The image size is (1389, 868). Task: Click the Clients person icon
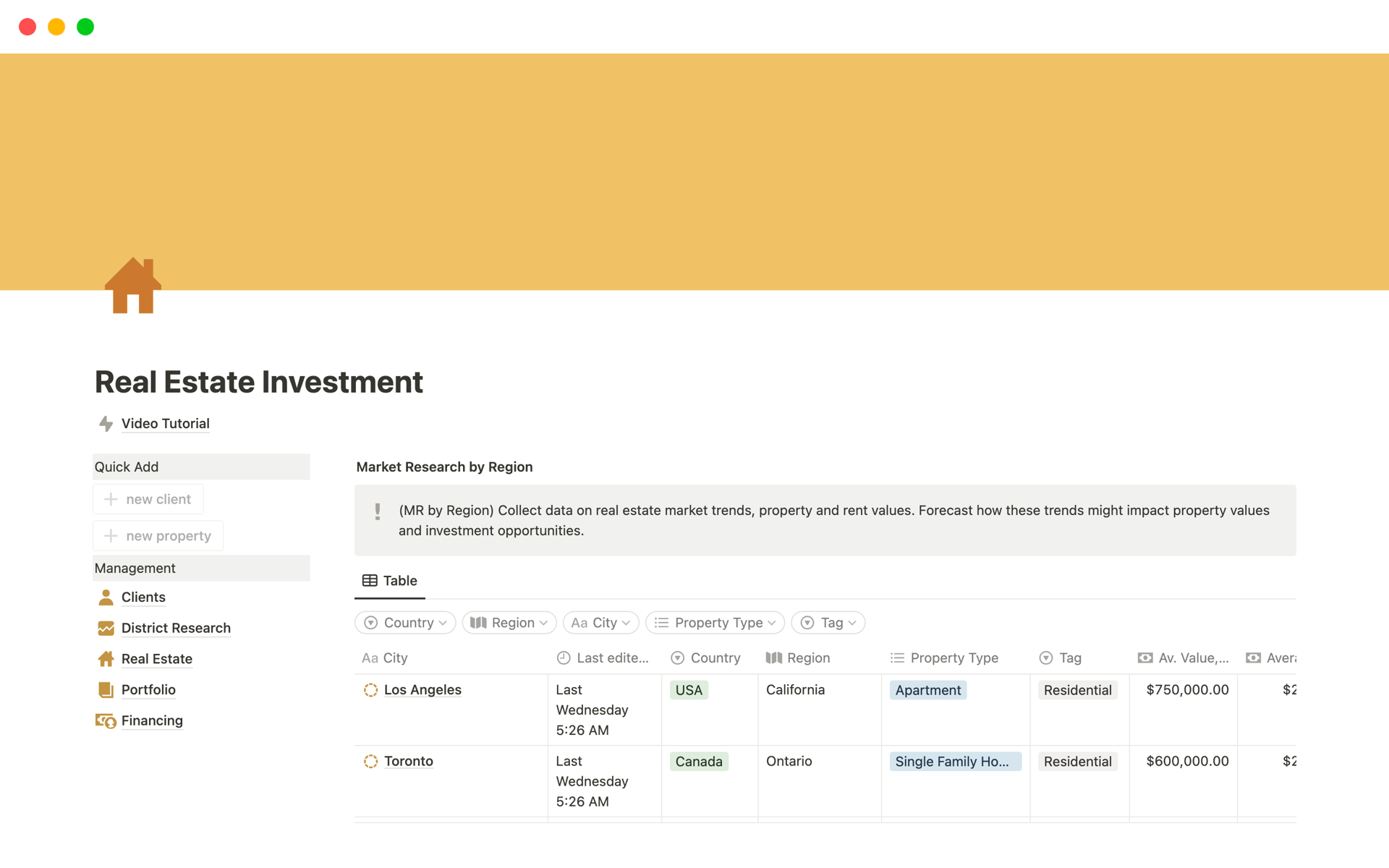[106, 597]
